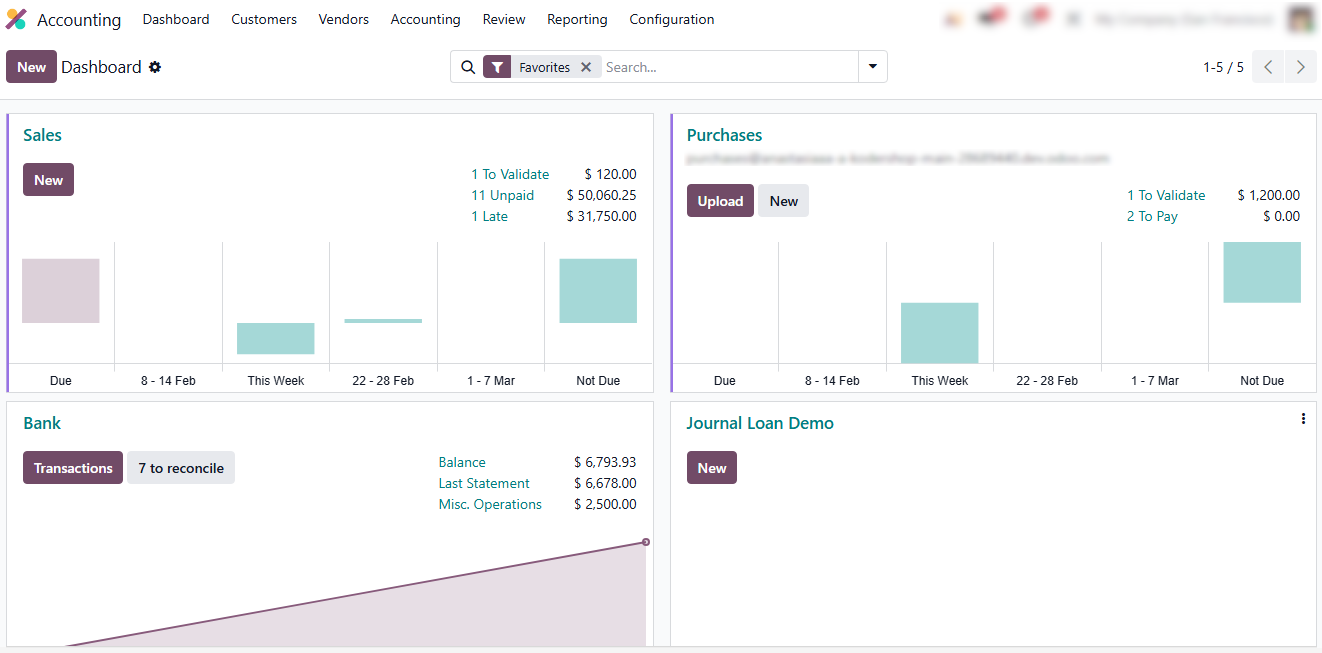Expand the search options dropdown
1322x653 pixels.
873,67
